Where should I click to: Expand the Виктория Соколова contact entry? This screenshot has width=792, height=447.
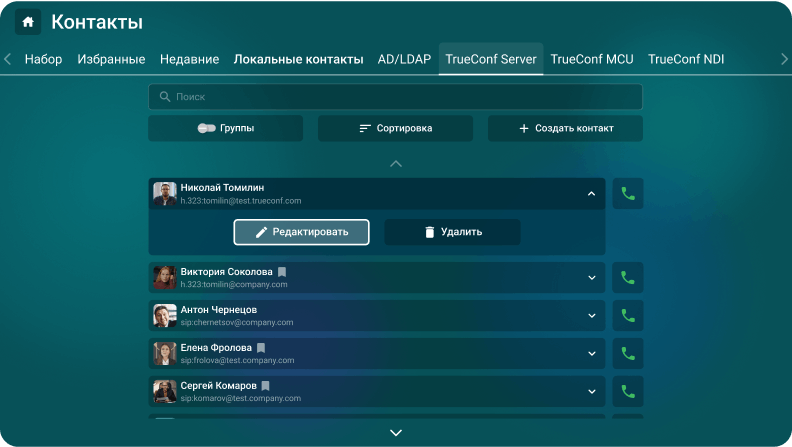(x=591, y=278)
